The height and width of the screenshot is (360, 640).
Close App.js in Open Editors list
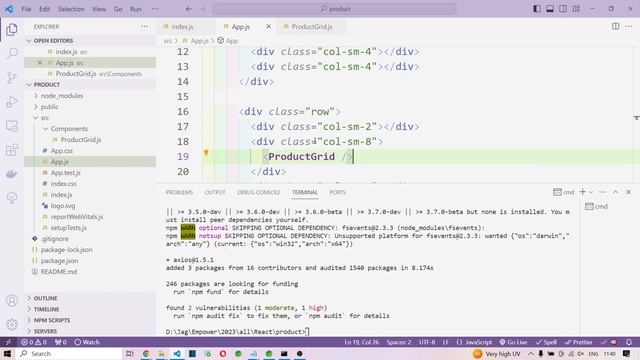tap(40, 63)
